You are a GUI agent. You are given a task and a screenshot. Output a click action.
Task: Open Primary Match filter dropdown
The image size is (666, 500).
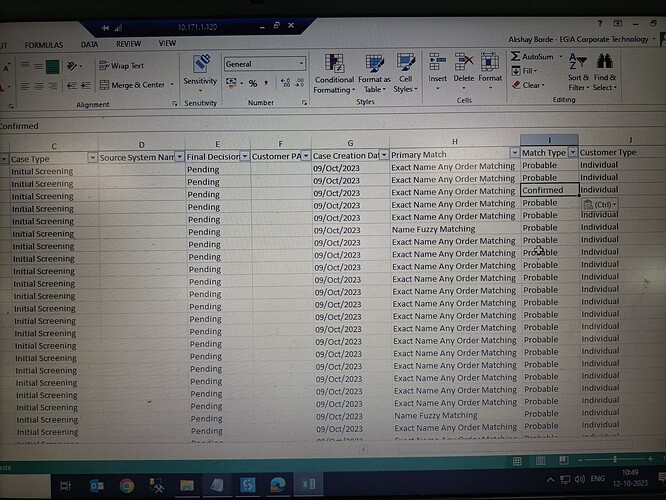pyautogui.click(x=514, y=153)
